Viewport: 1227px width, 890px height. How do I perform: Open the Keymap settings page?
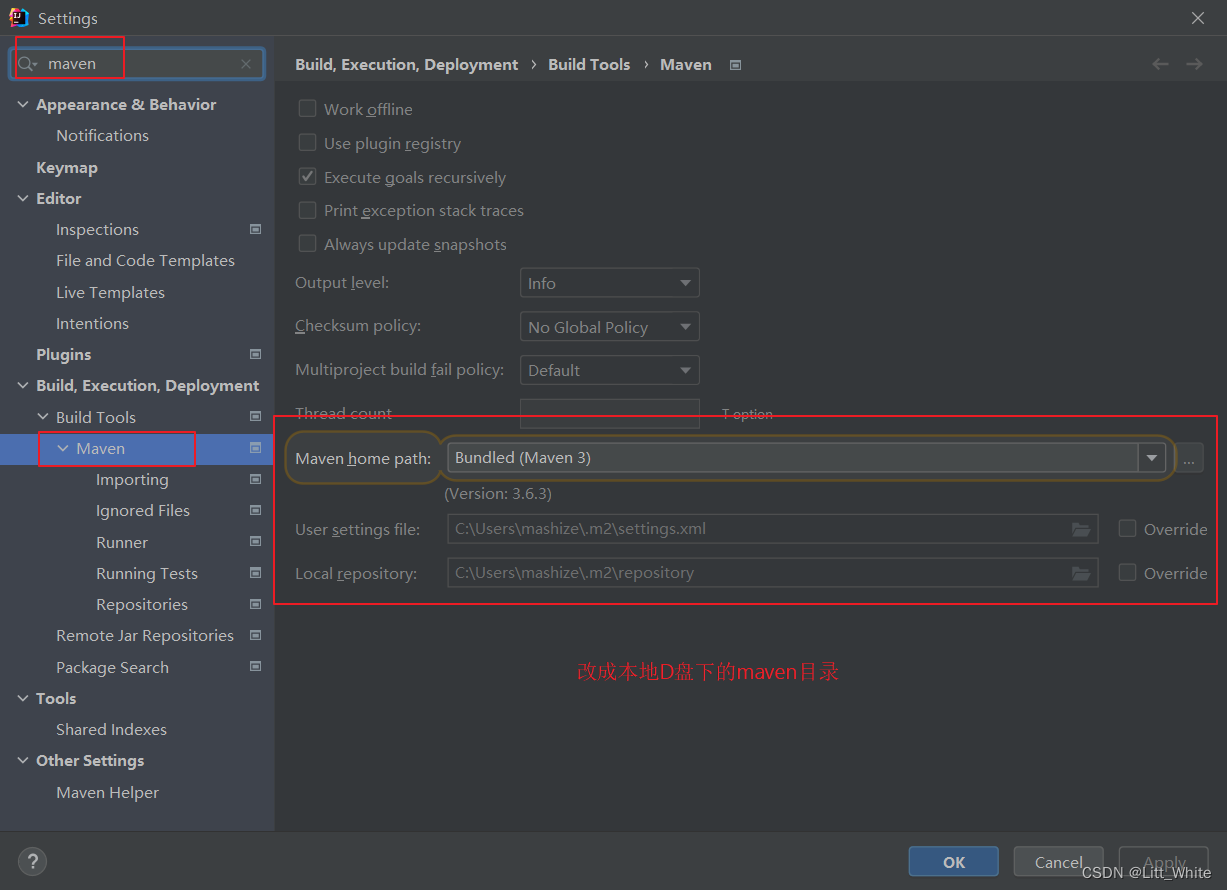[x=67, y=168]
